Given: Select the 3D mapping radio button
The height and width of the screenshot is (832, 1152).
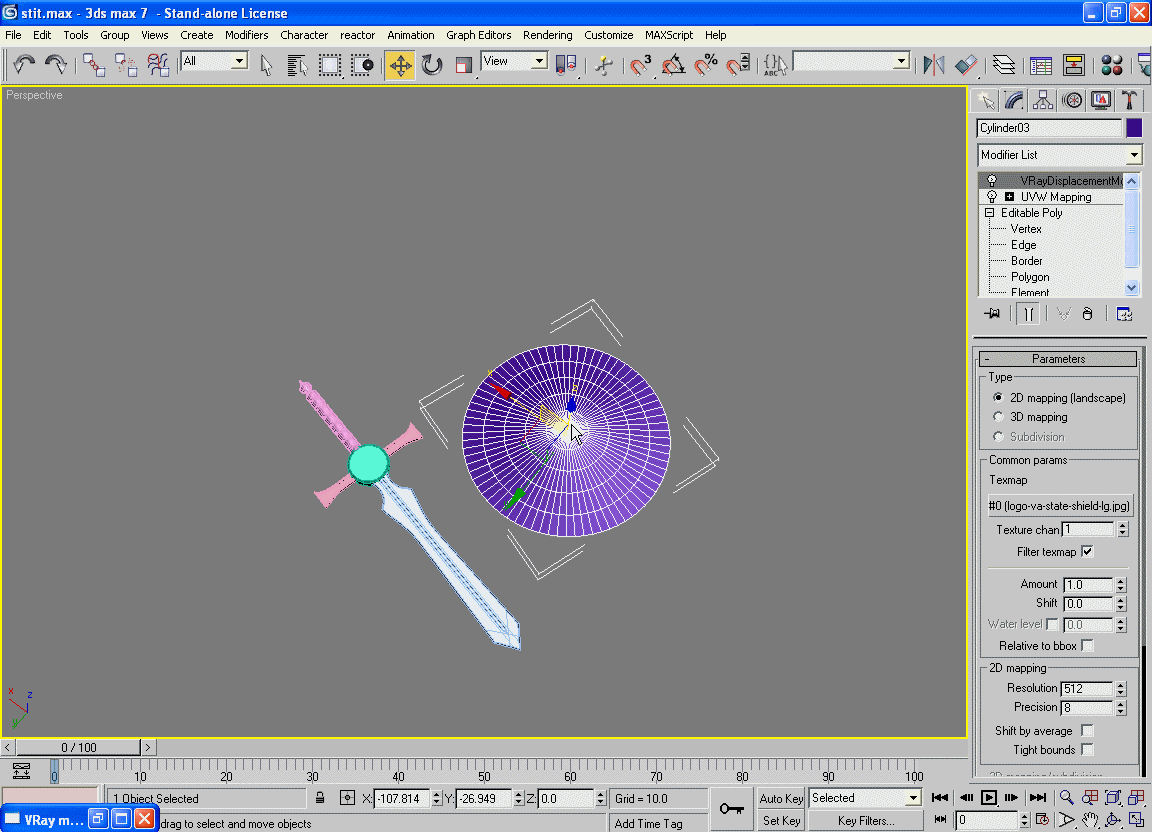Looking at the screenshot, I should [998, 417].
